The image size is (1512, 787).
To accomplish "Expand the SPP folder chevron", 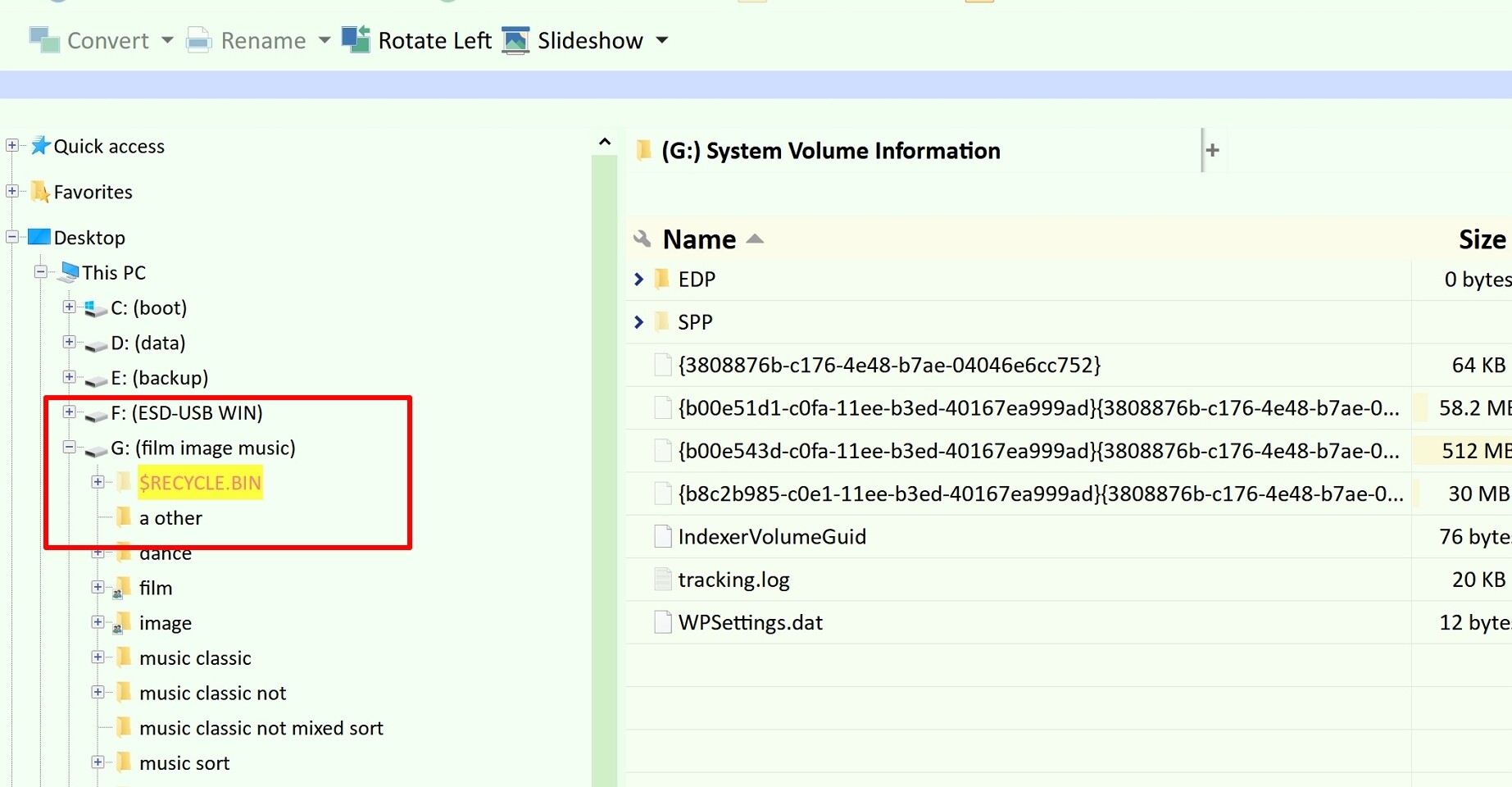I will [x=639, y=322].
